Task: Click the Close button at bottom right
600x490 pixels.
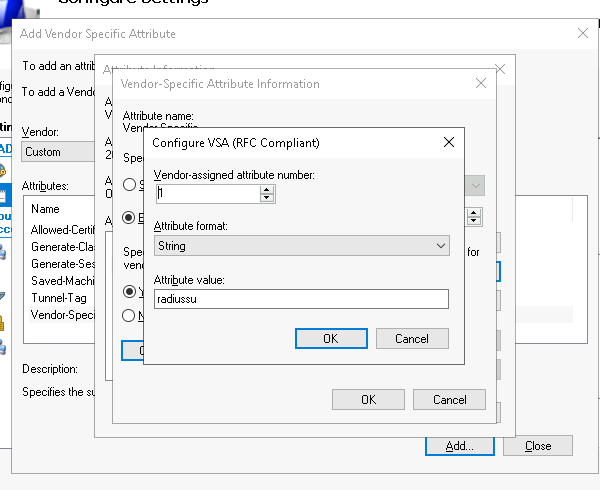Action: click(538, 446)
